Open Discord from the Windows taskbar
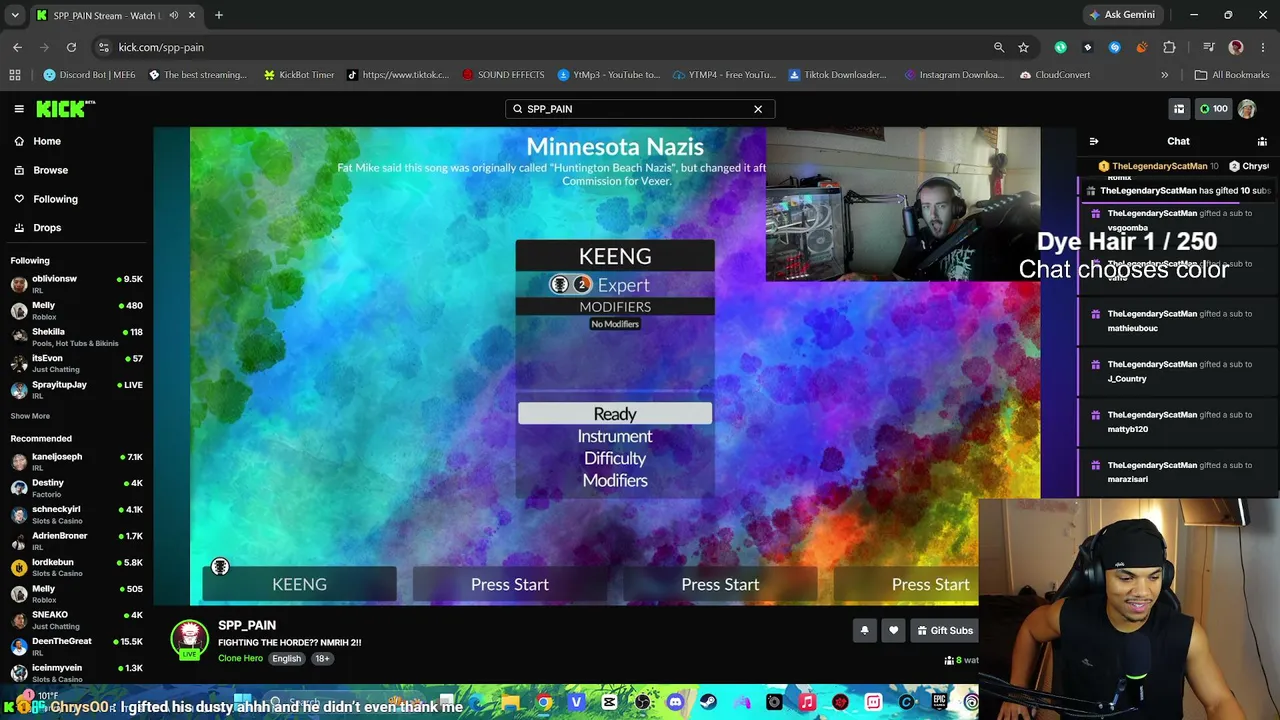Image resolution: width=1280 pixels, height=720 pixels. (676, 702)
